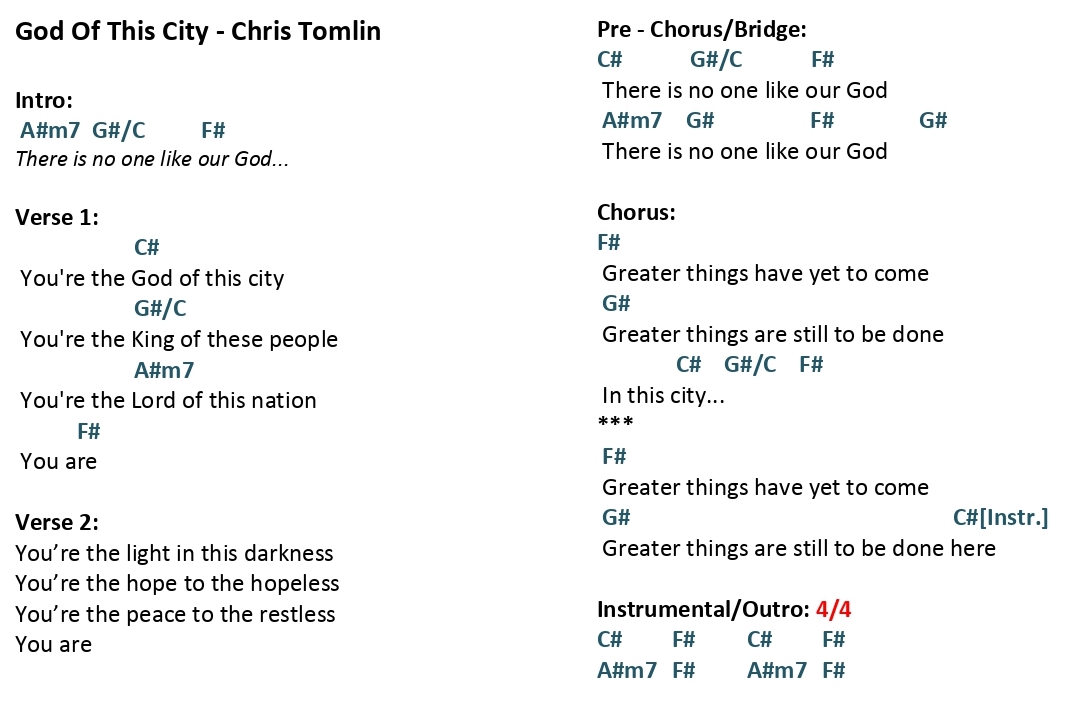Click the italic line There is no one like our God
The width and height of the screenshot is (1073, 707).
point(152,159)
